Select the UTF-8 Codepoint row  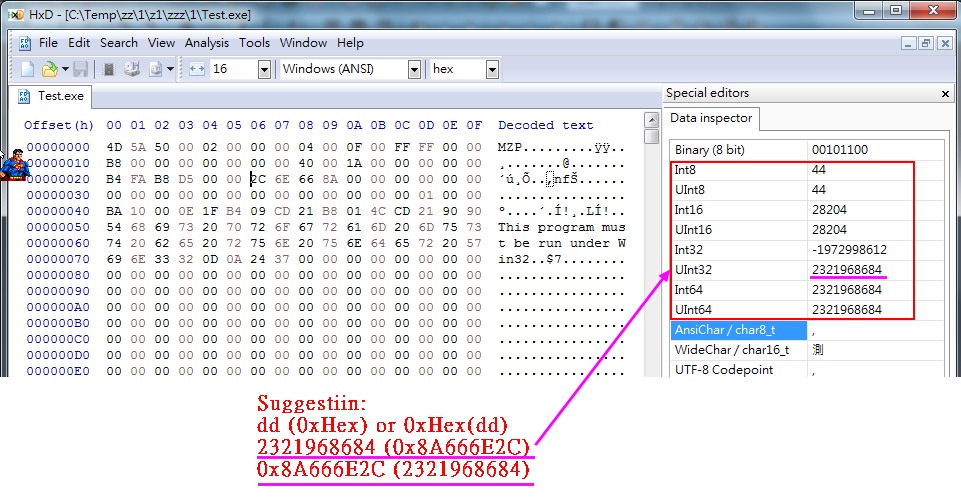tap(807, 369)
